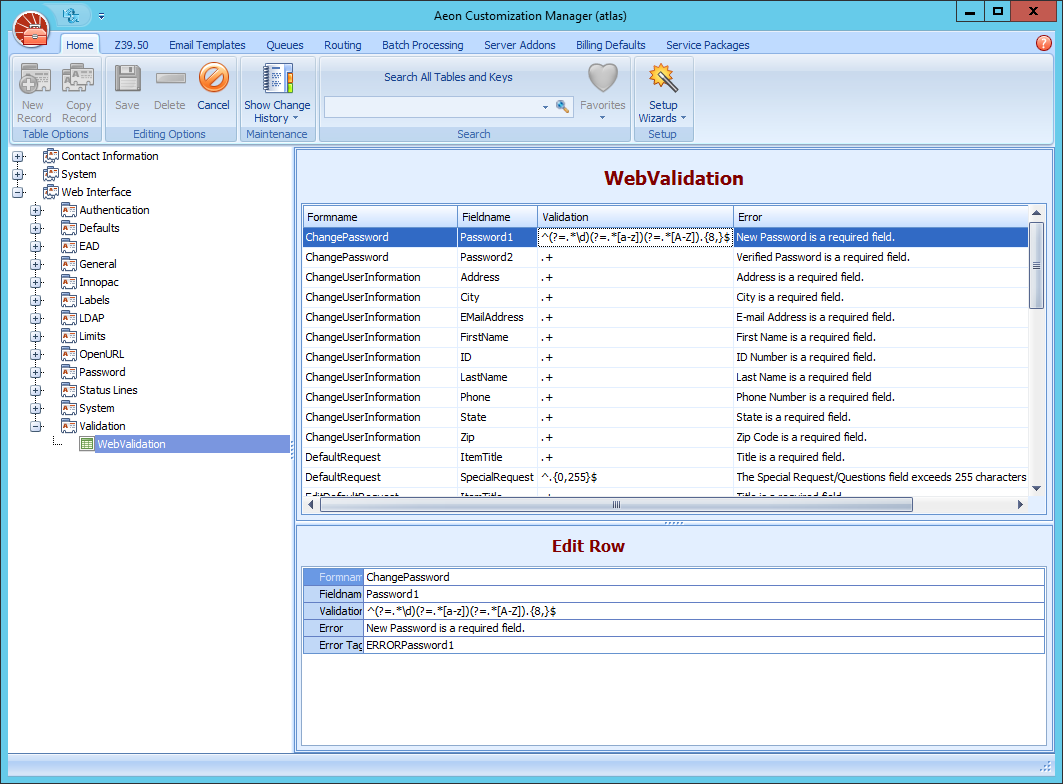Screen dimensions: 1063x784
Task: Switch to the Email Templates tab
Action: click(207, 45)
